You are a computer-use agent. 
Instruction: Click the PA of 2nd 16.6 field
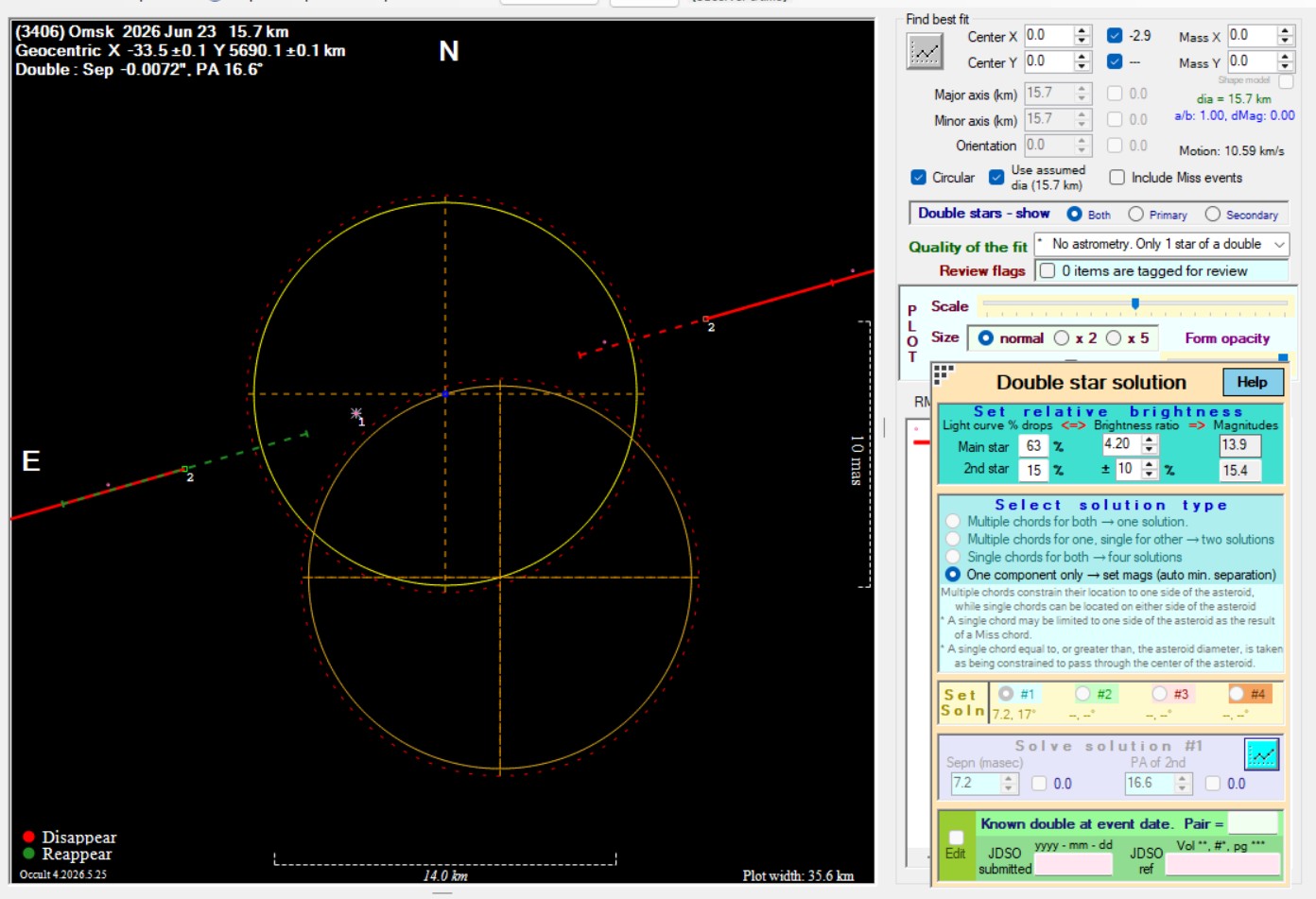[x=1150, y=784]
